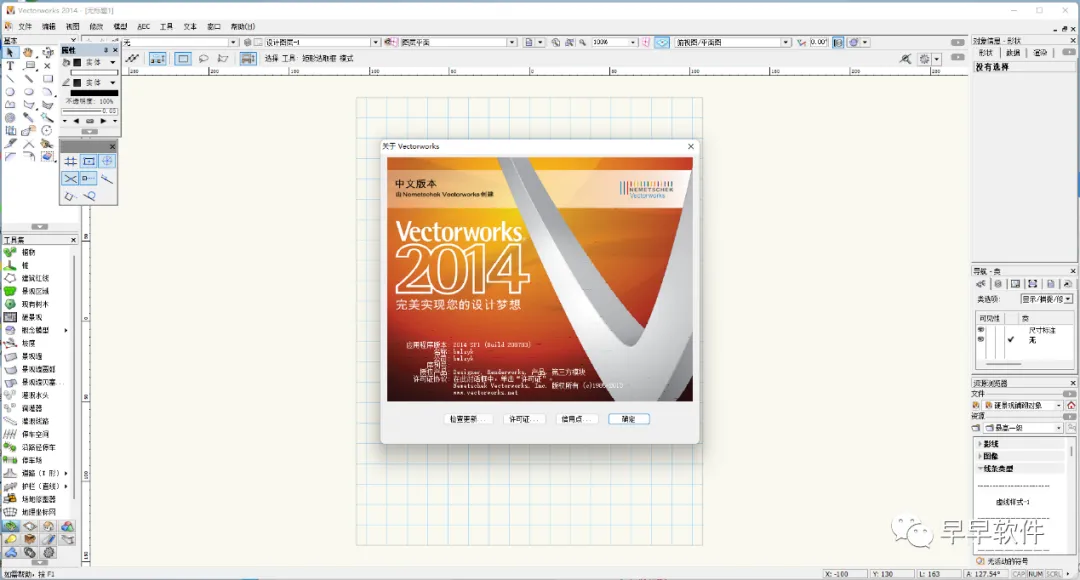Select the Double Line tool
The width and height of the screenshot is (1080, 580).
coord(28,79)
